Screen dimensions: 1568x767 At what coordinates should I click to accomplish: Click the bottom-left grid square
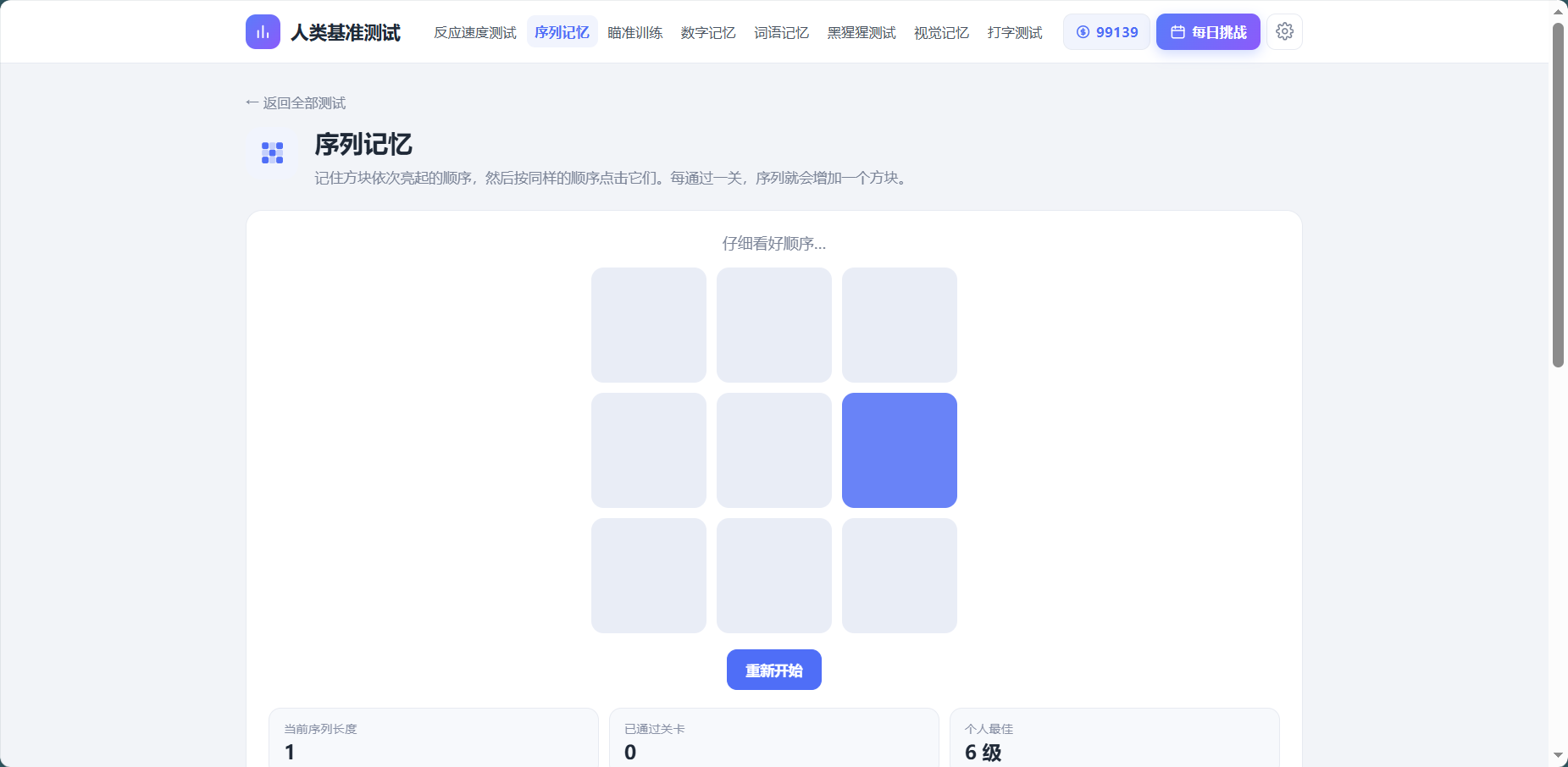tap(649, 576)
